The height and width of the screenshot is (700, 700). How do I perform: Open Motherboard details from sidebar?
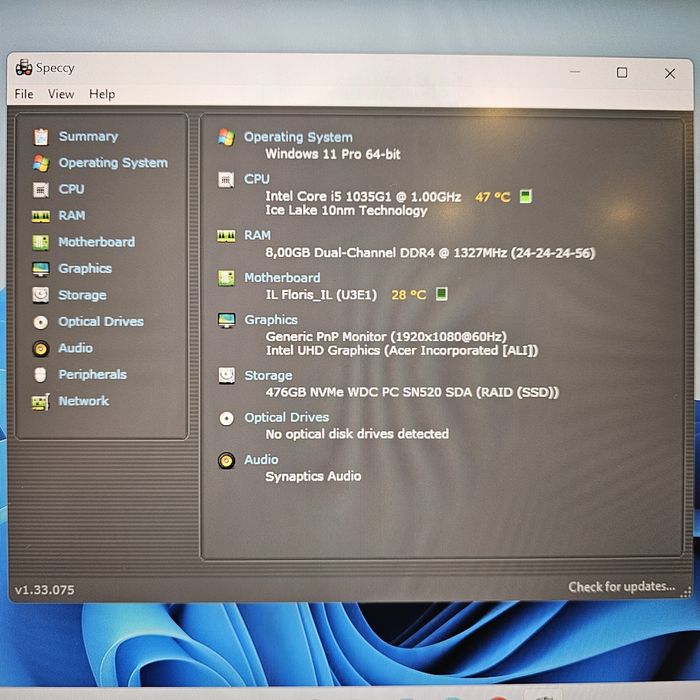click(96, 242)
